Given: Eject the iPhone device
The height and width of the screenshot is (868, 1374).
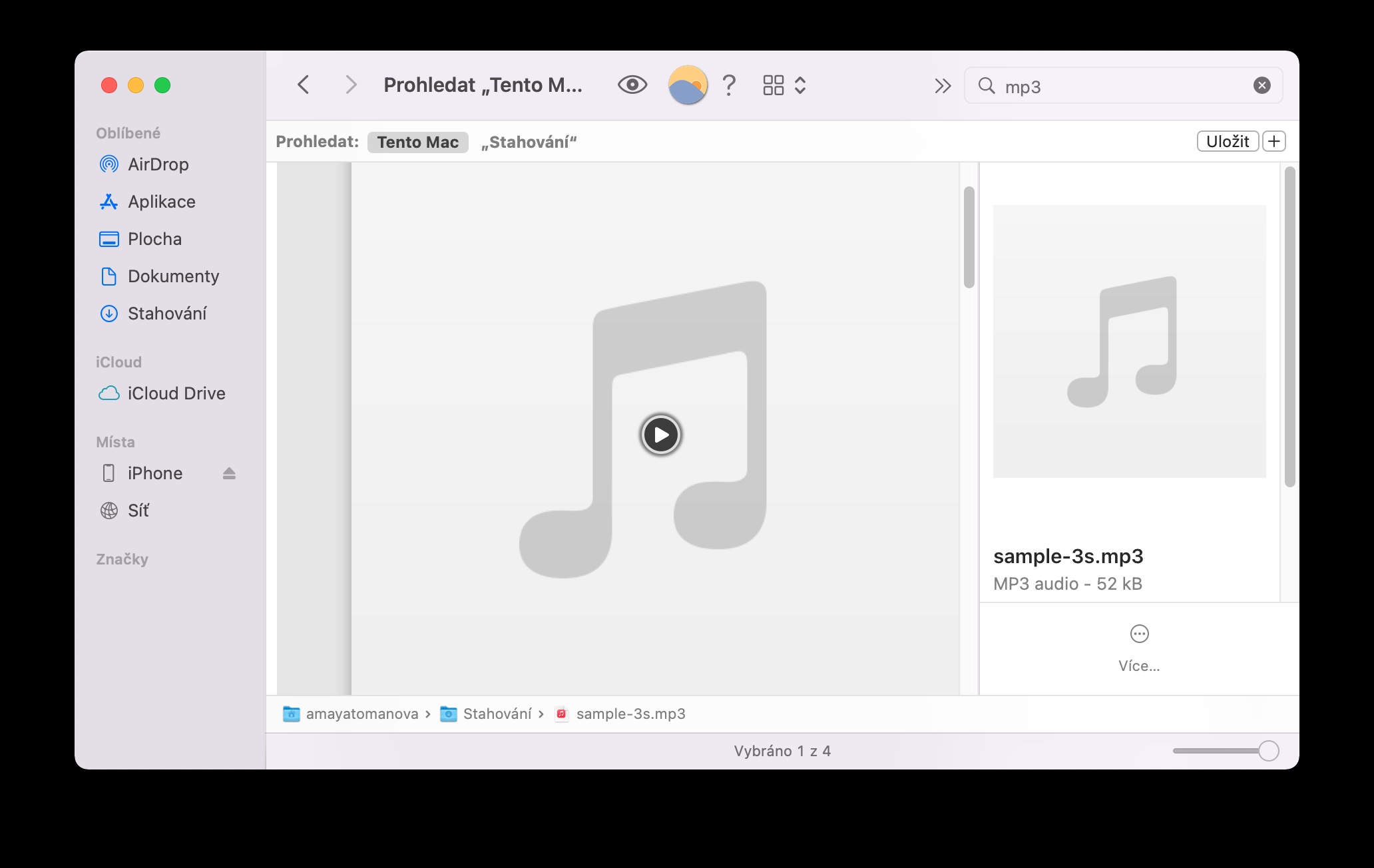Looking at the screenshot, I should pos(229,473).
